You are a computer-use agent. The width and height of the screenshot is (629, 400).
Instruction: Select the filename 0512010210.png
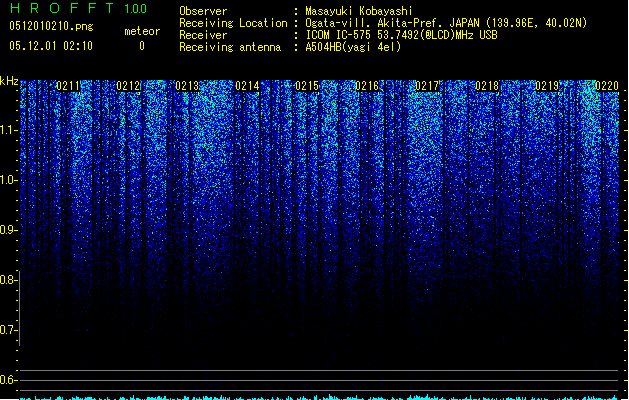tap(51, 26)
